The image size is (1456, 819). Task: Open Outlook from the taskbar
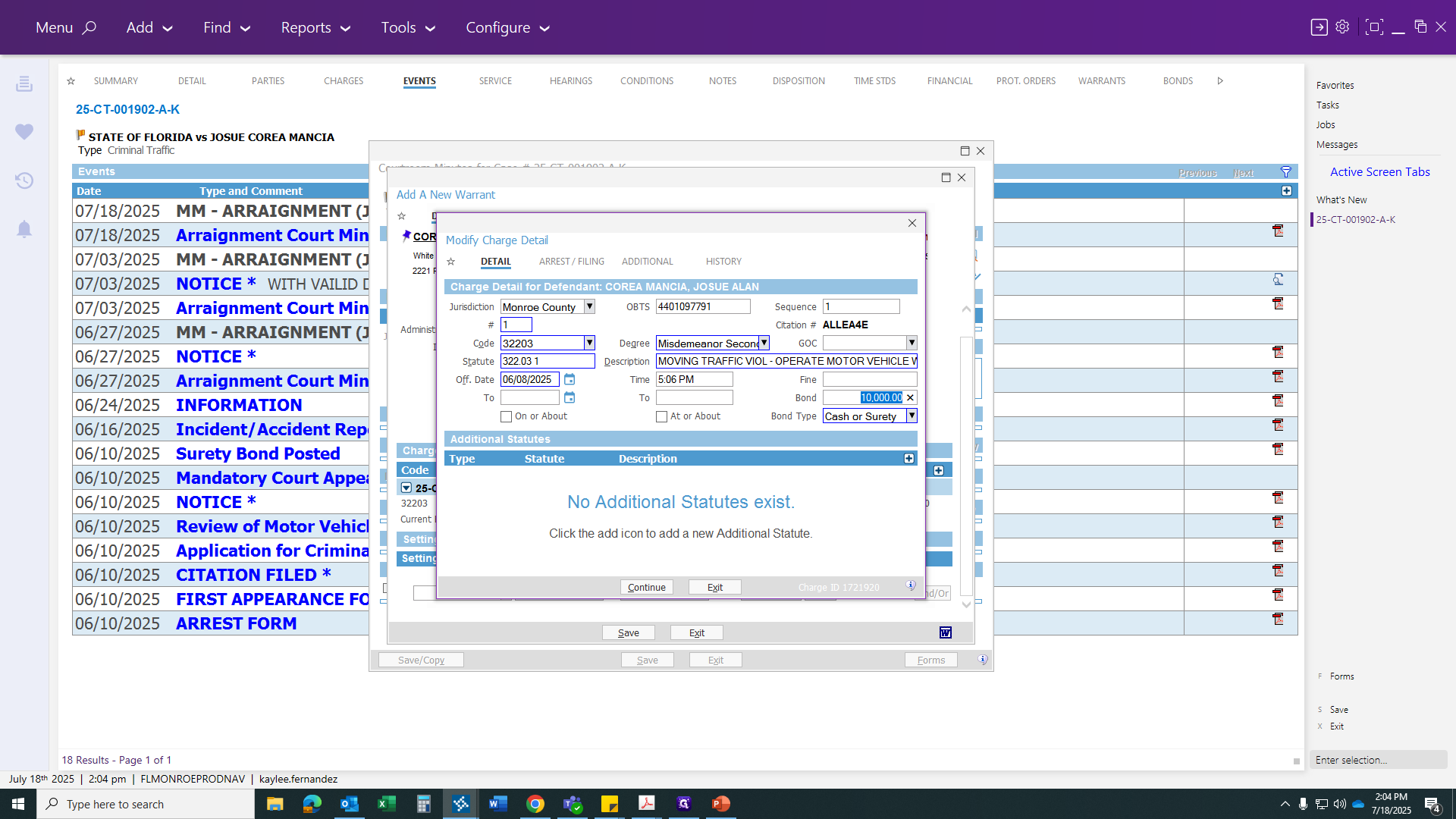click(x=350, y=804)
